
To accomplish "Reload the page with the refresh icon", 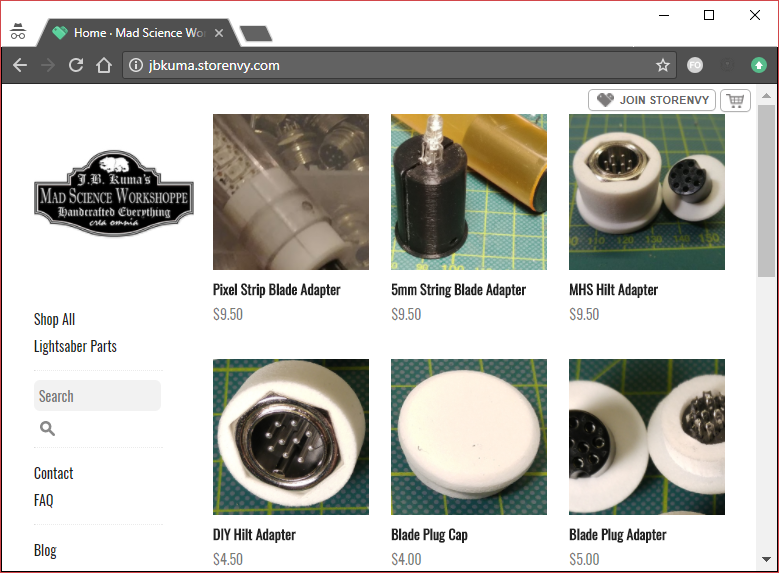I will pos(75,65).
